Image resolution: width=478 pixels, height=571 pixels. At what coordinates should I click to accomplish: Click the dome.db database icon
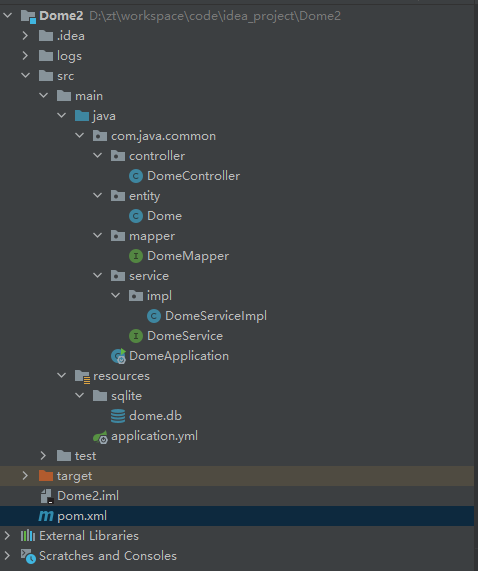point(118,416)
